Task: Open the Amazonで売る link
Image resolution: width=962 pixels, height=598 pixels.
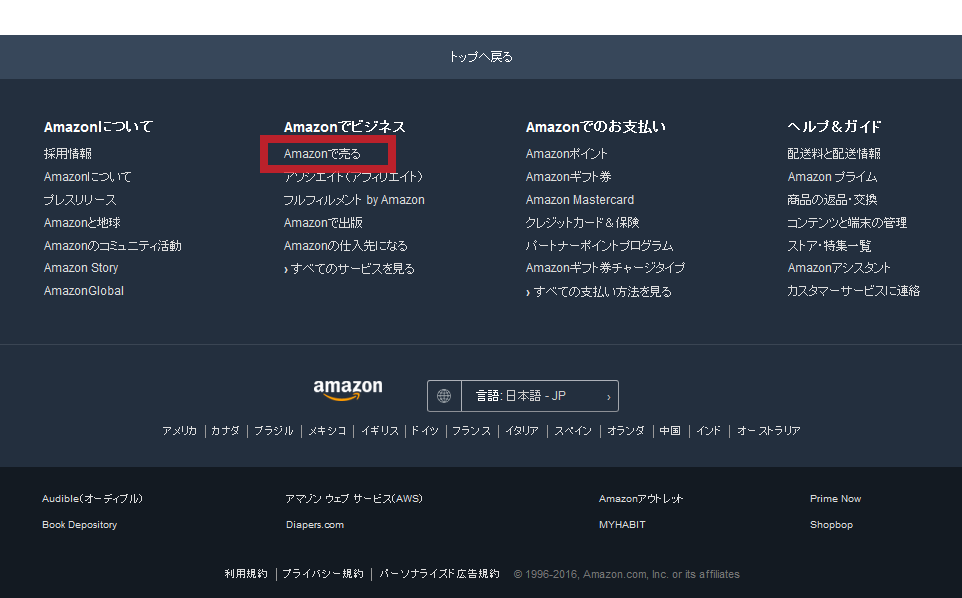Action: tap(322, 154)
